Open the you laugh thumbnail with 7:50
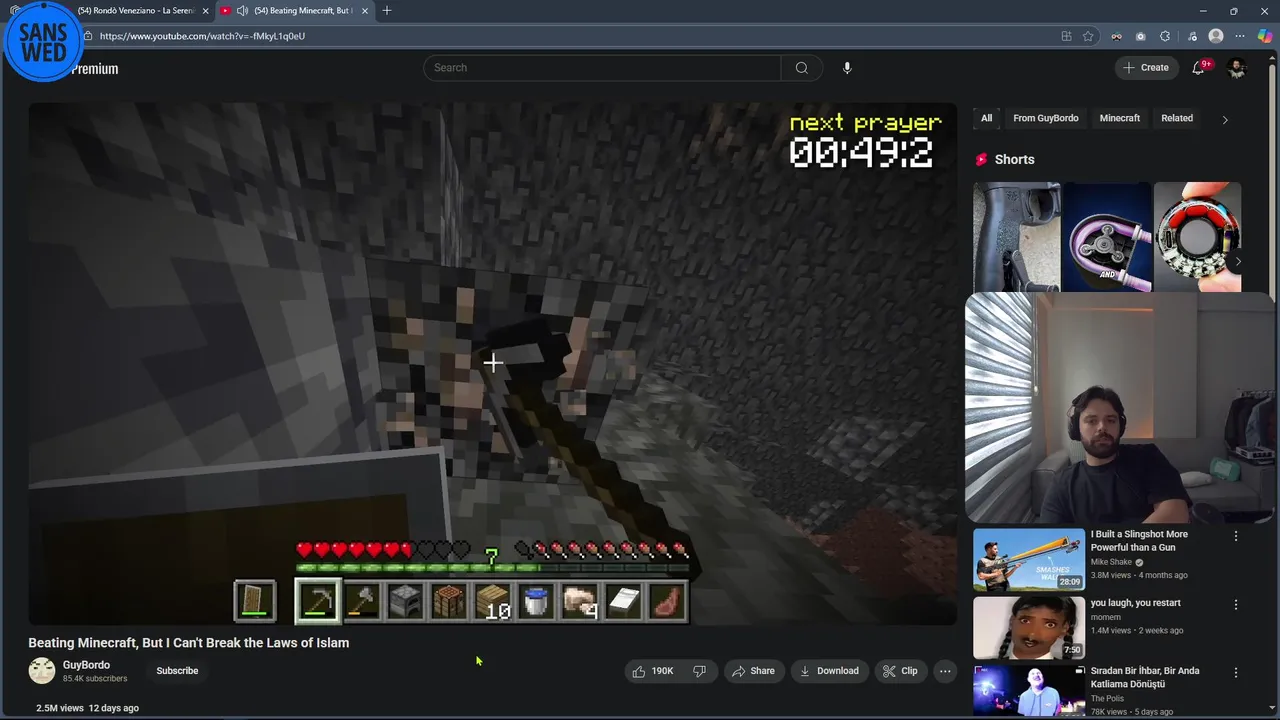 click(x=1029, y=628)
